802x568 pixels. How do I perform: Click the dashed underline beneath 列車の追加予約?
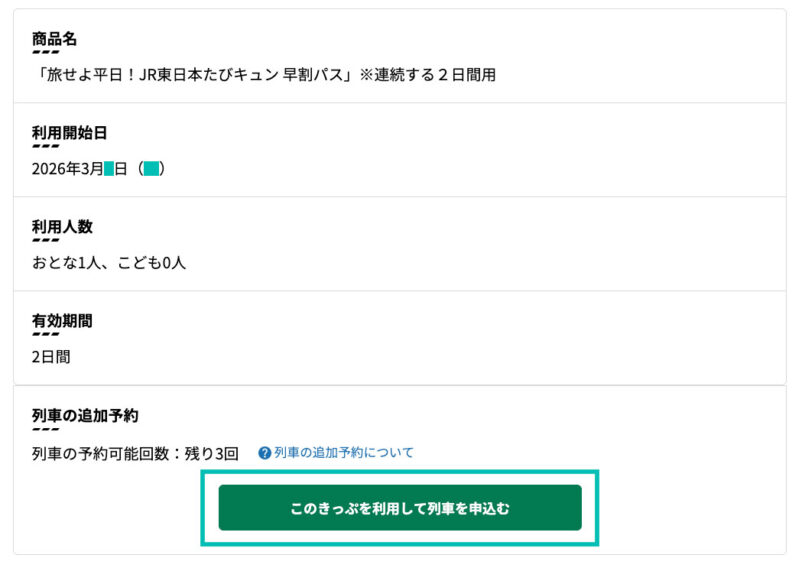(x=45, y=428)
